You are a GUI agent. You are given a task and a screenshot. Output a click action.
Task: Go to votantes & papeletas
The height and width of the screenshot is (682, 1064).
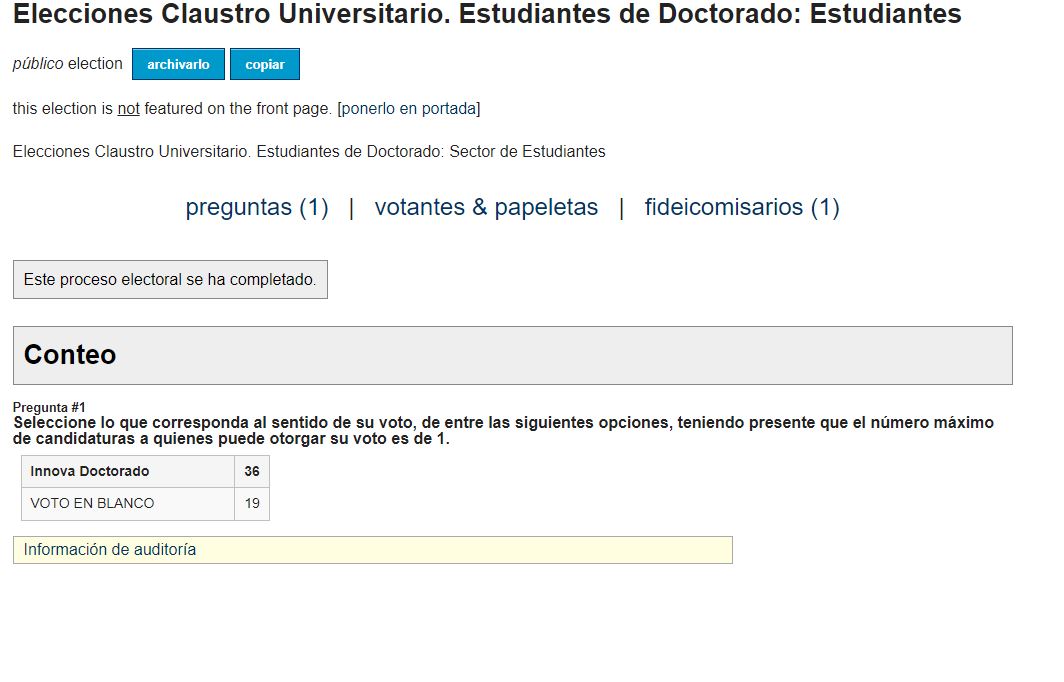[486, 207]
